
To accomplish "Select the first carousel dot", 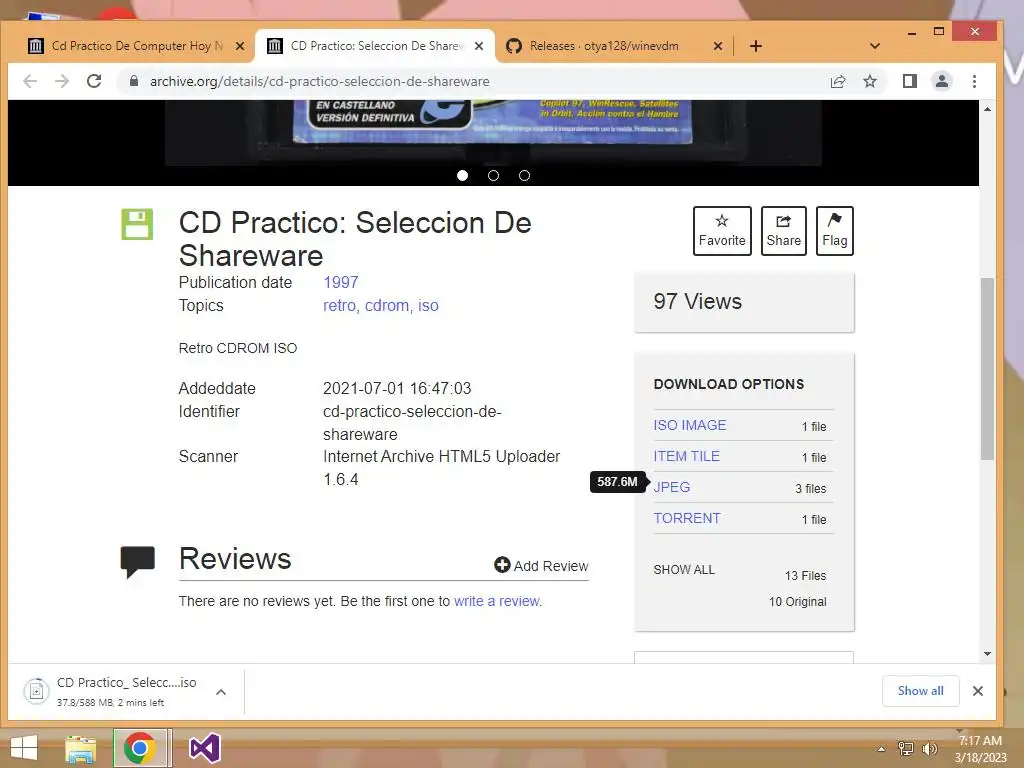I will (x=462, y=175).
